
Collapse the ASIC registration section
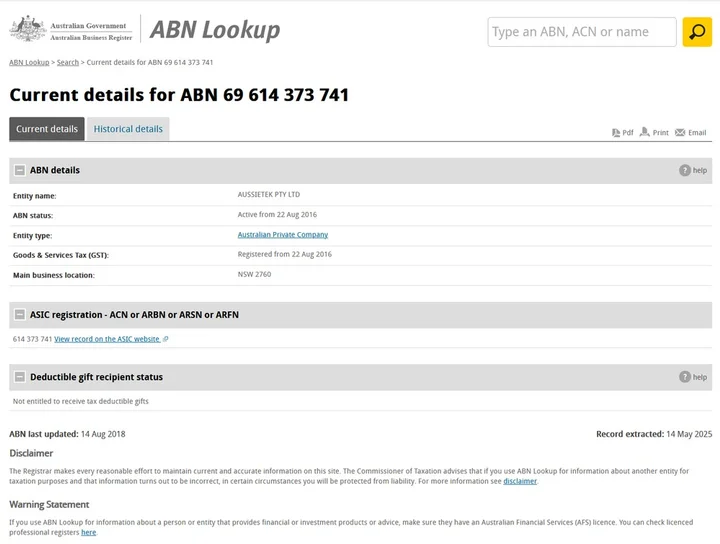[20, 315]
